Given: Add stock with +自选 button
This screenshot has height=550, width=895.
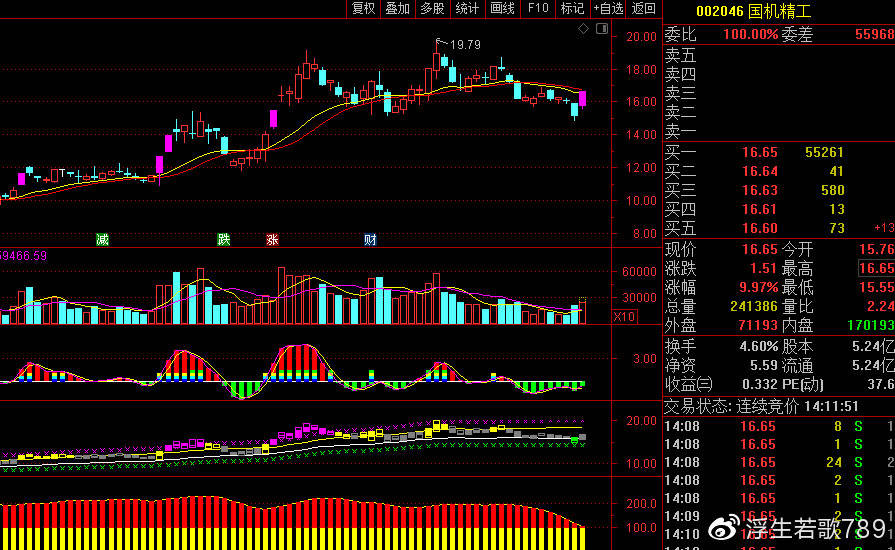Looking at the screenshot, I should [x=608, y=9].
